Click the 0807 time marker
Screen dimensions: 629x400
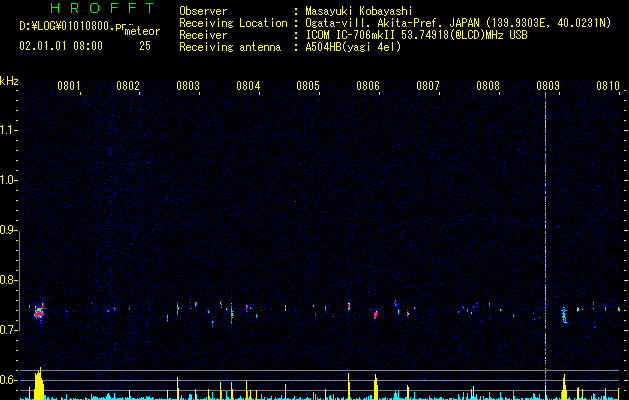pos(428,86)
